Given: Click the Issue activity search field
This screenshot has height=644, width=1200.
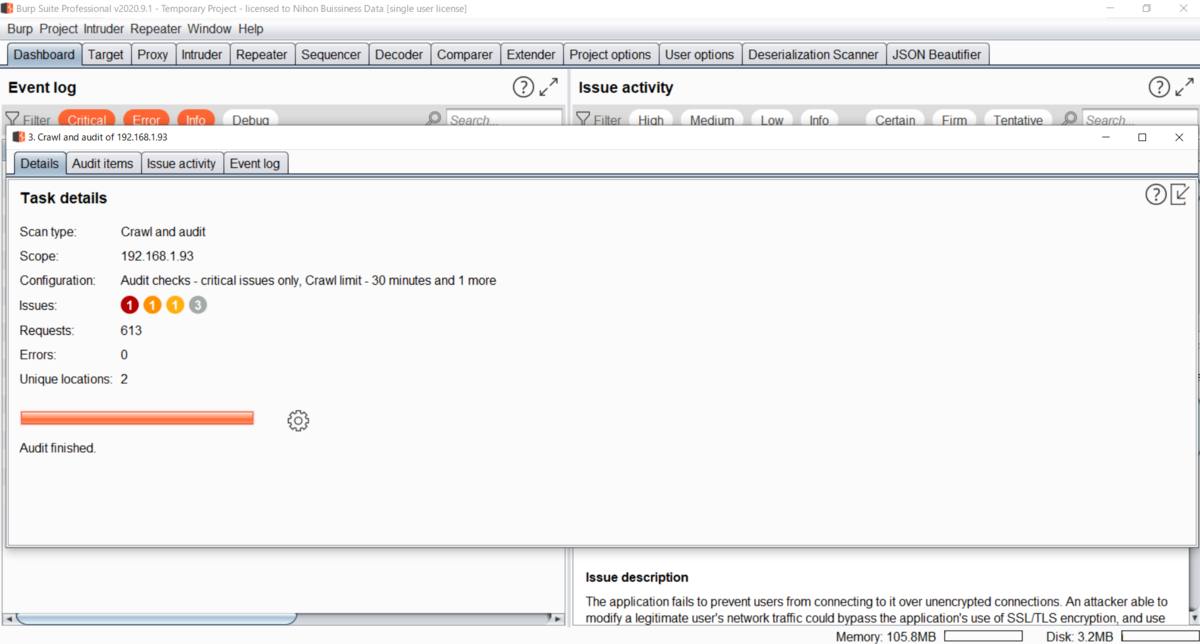Looking at the screenshot, I should [1138, 120].
